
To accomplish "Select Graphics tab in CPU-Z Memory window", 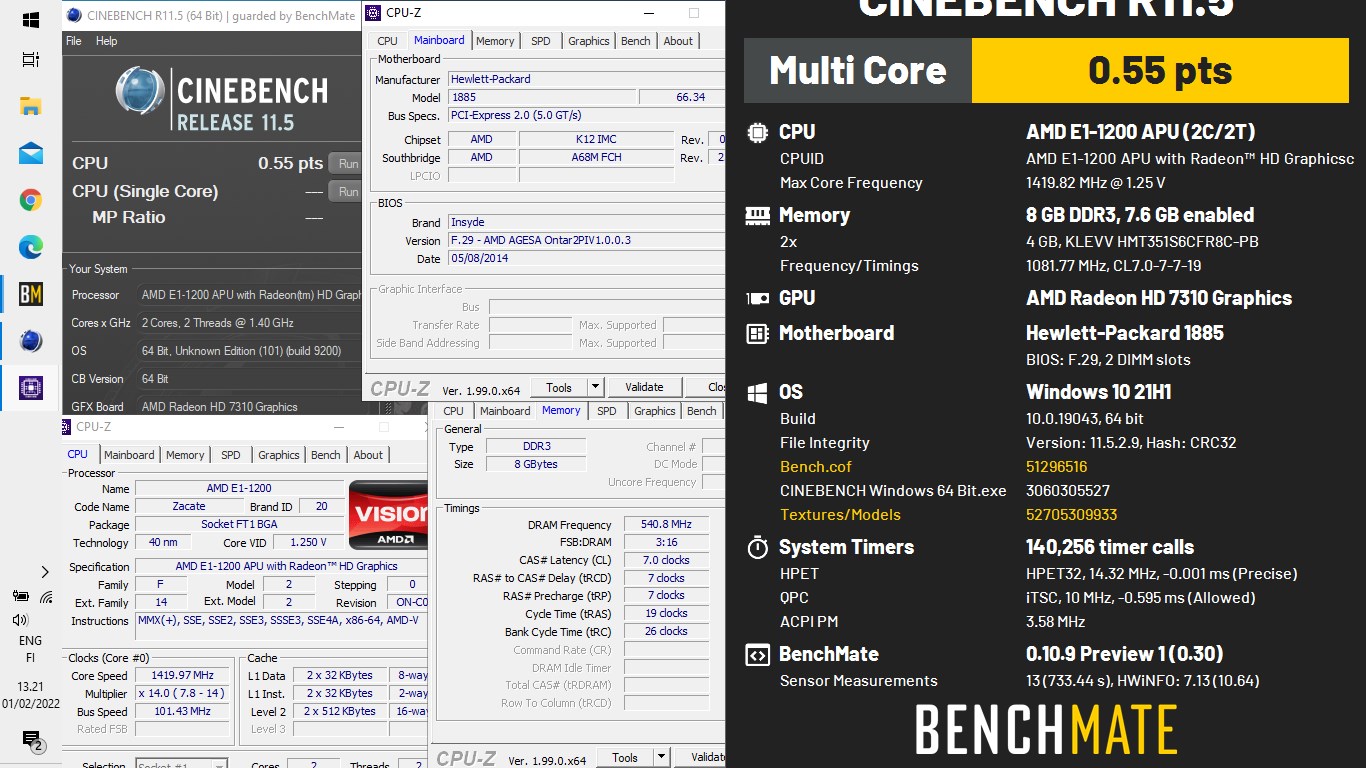I will (x=655, y=411).
